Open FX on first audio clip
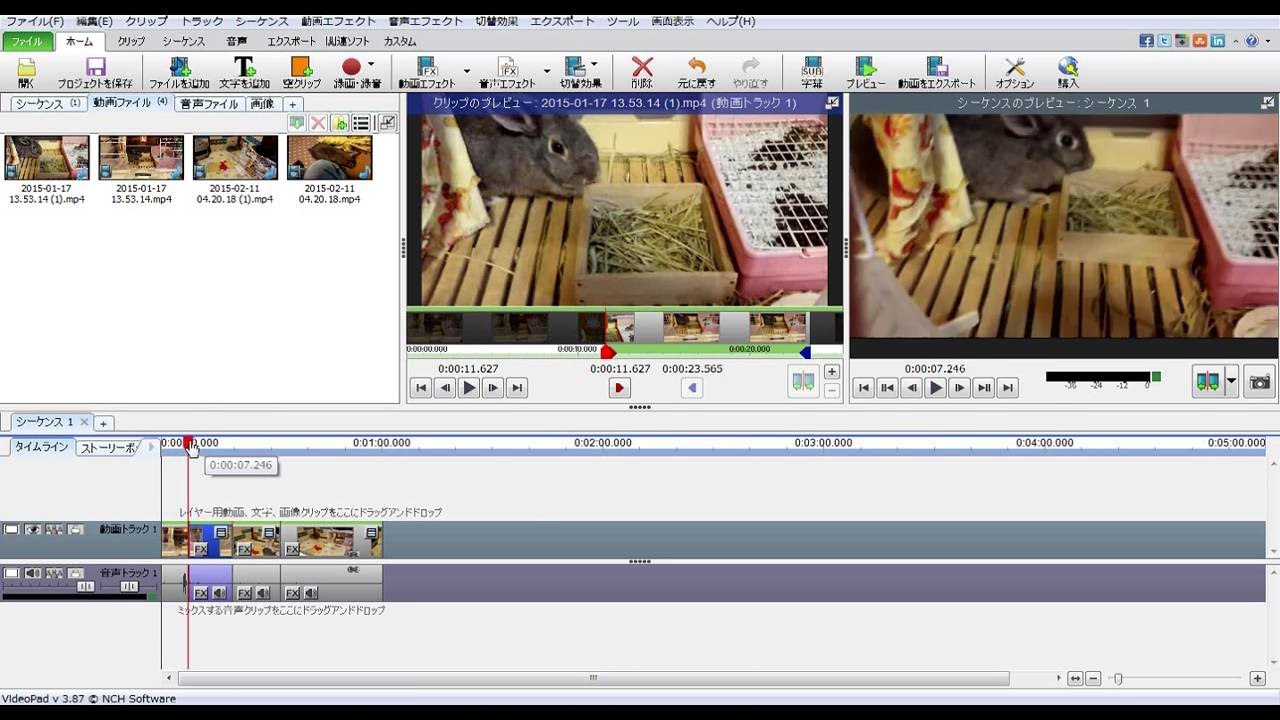1280x720 pixels. [x=200, y=593]
